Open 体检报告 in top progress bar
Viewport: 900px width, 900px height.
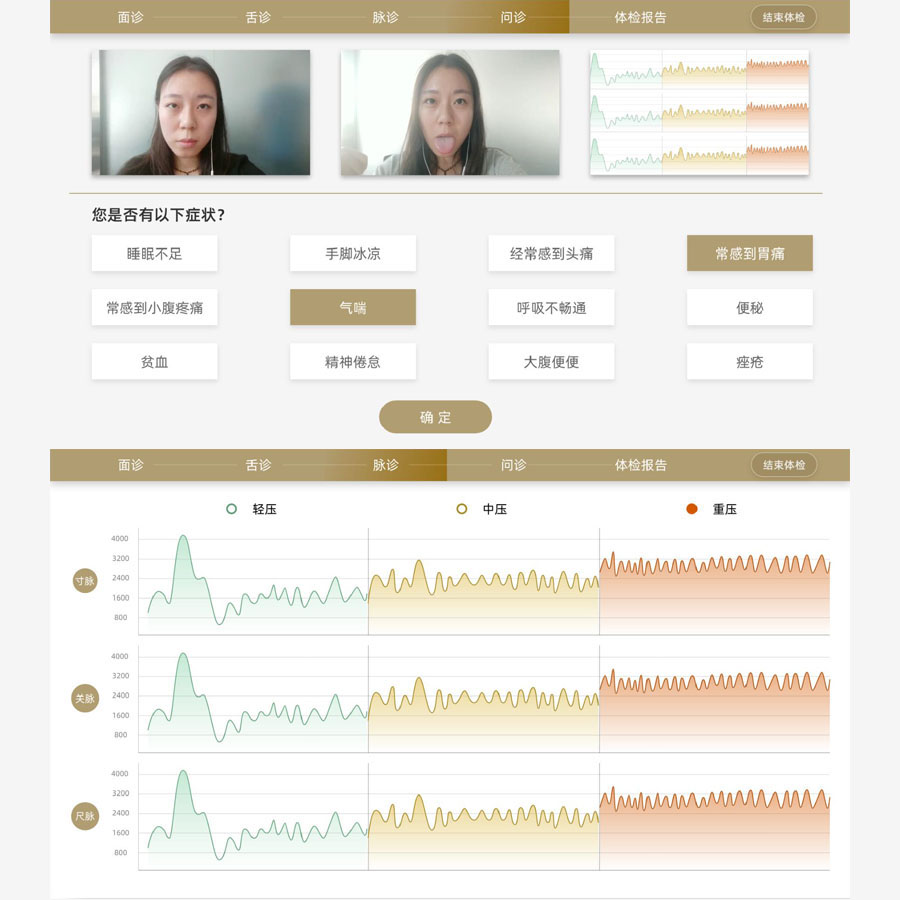pos(641,17)
